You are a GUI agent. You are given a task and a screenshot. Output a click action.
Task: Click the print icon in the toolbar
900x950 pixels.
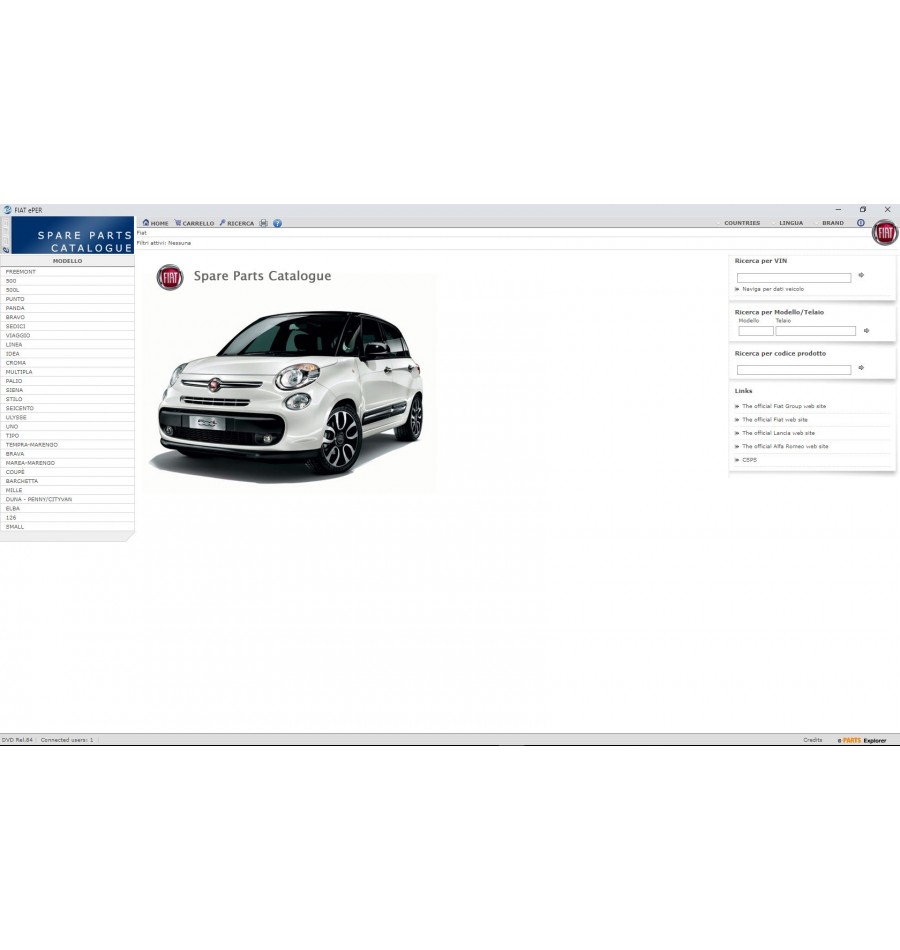[x=264, y=223]
